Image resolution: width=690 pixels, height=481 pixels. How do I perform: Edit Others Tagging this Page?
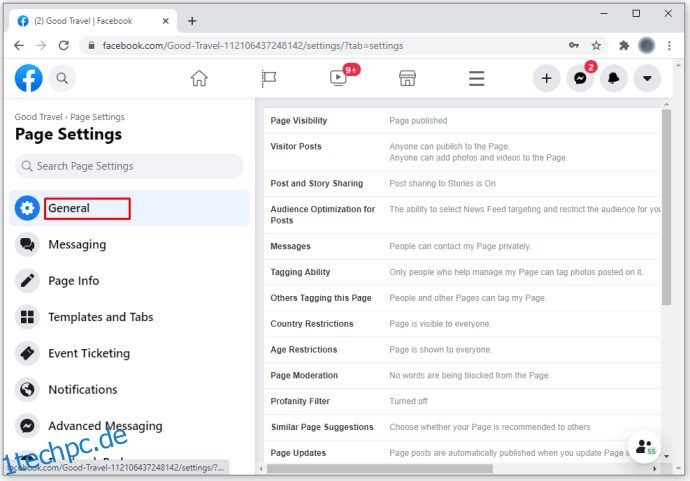pyautogui.click(x=462, y=298)
